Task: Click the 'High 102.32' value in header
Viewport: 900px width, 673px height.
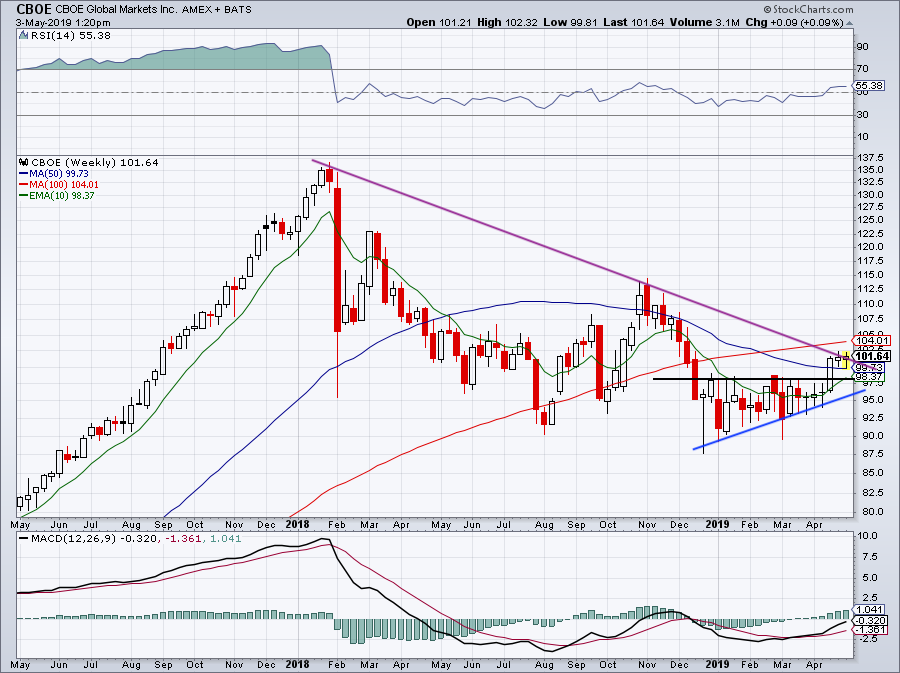Action: [507, 22]
